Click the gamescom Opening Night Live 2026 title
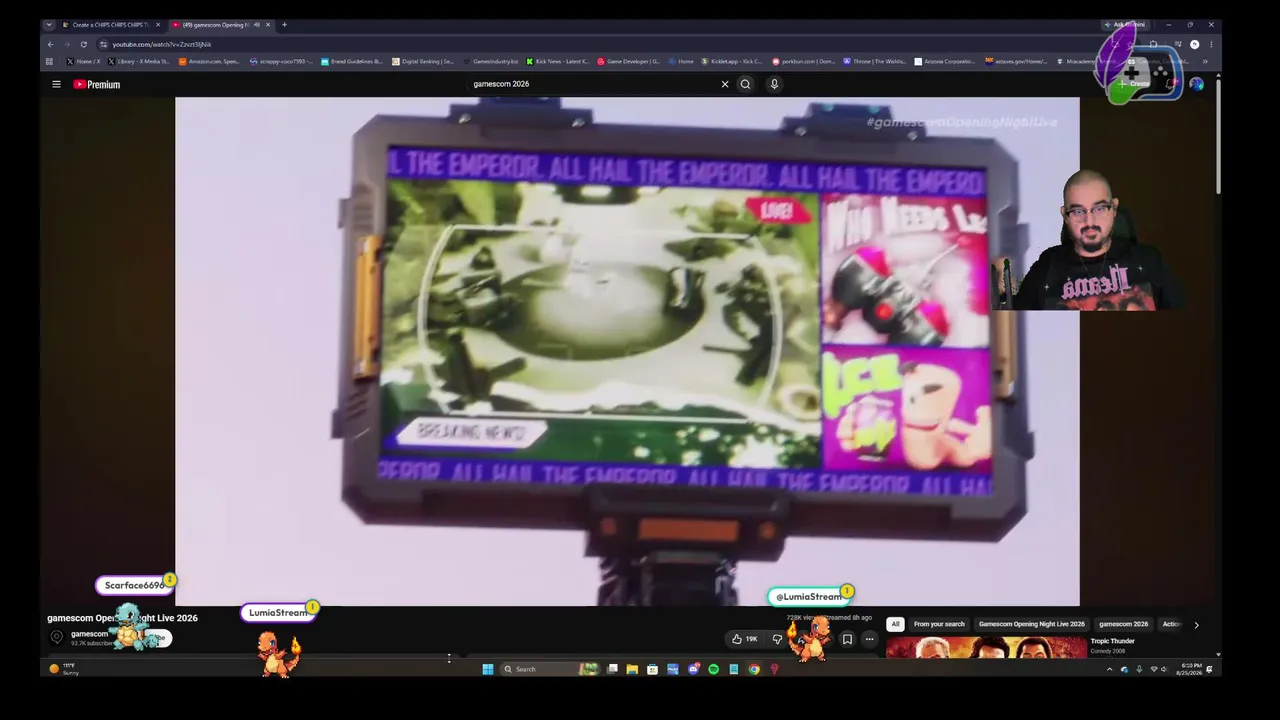This screenshot has height=720, width=1280. tap(122, 618)
